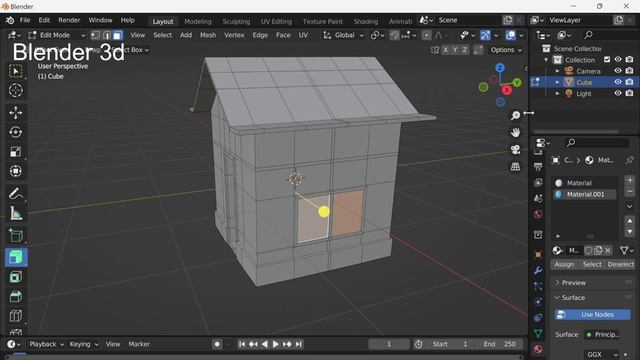640x360 pixels.
Task: Select the Scale tool
Action: (x=16, y=152)
